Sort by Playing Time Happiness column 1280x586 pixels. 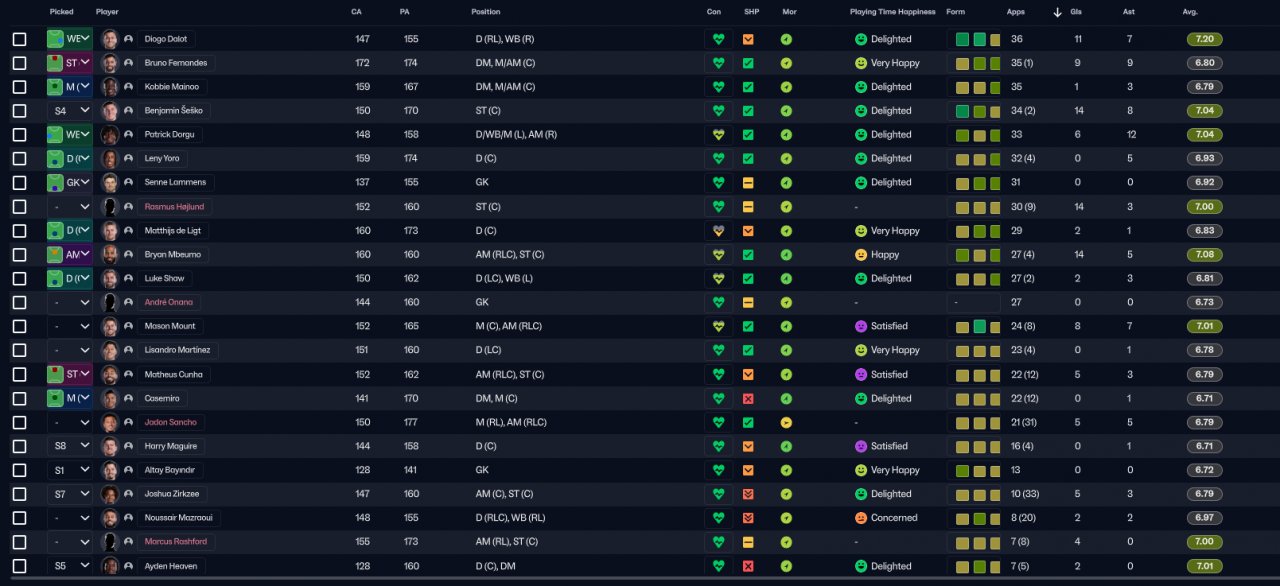pos(893,12)
